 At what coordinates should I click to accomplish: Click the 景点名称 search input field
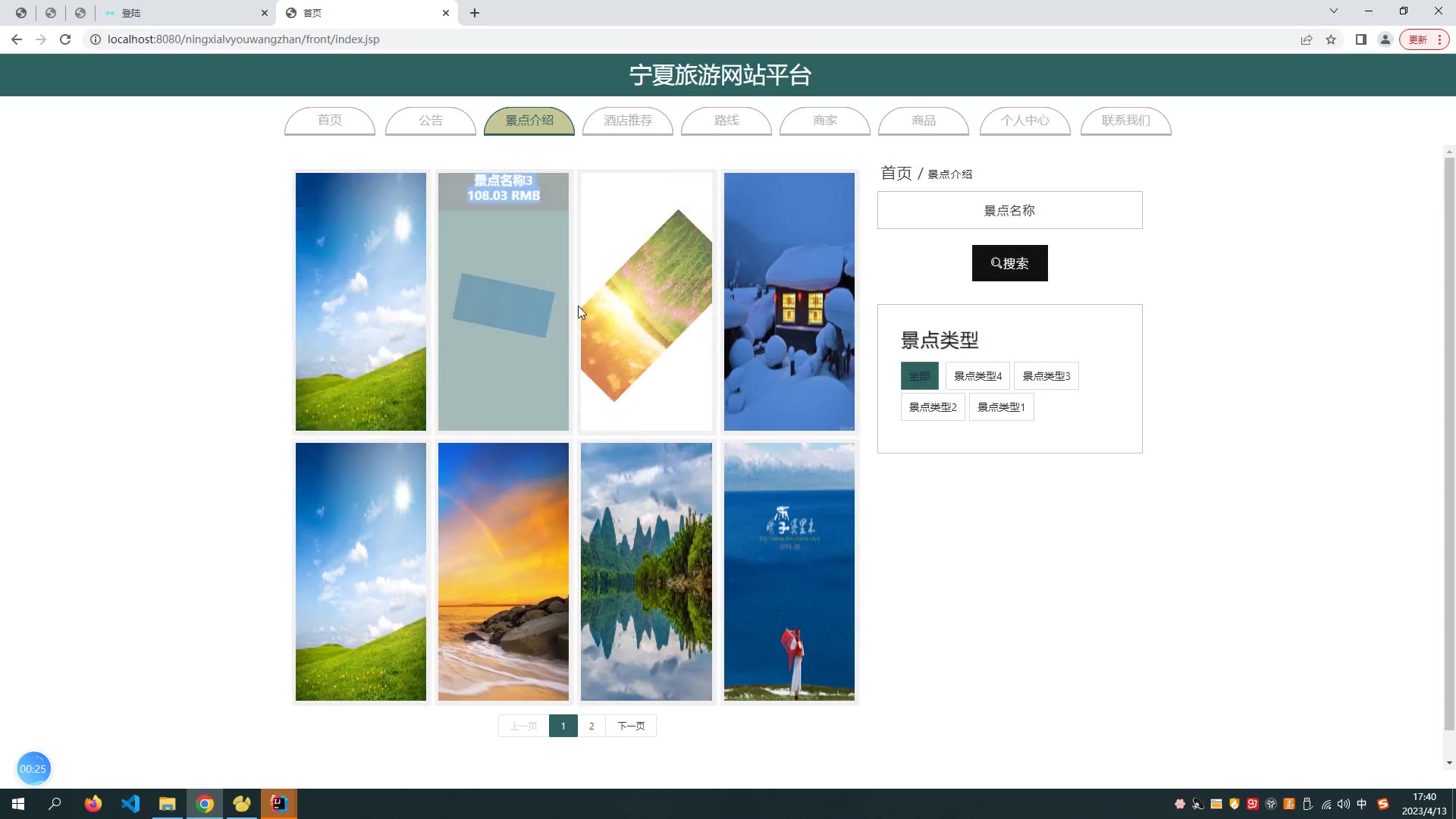point(1009,210)
